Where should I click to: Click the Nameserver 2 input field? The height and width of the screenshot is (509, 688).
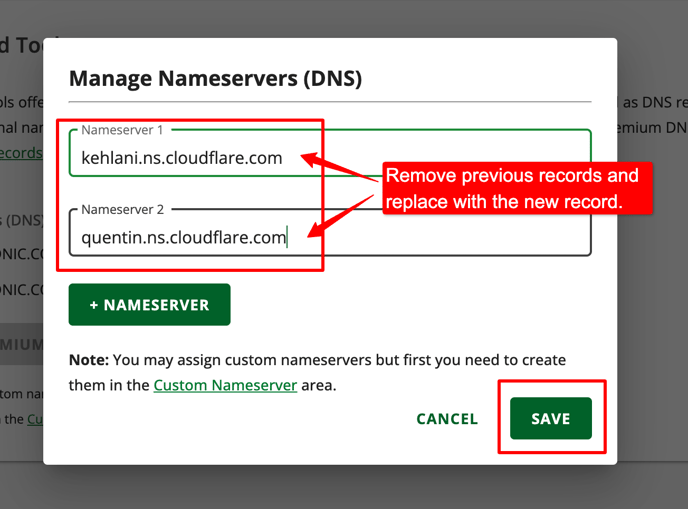coord(330,233)
